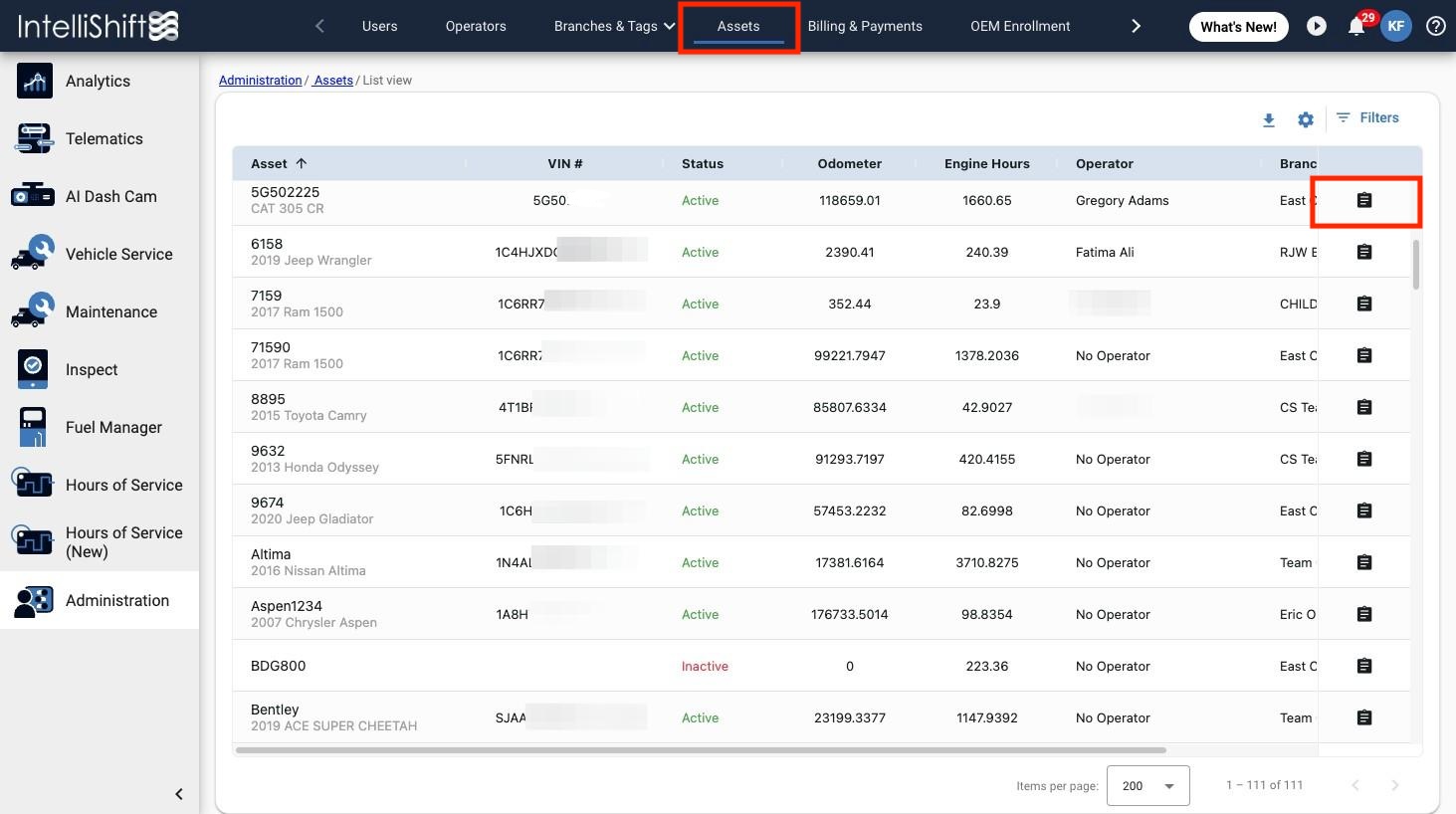Image resolution: width=1456 pixels, height=814 pixels.
Task: Open the Analytics module
Action: 99,81
